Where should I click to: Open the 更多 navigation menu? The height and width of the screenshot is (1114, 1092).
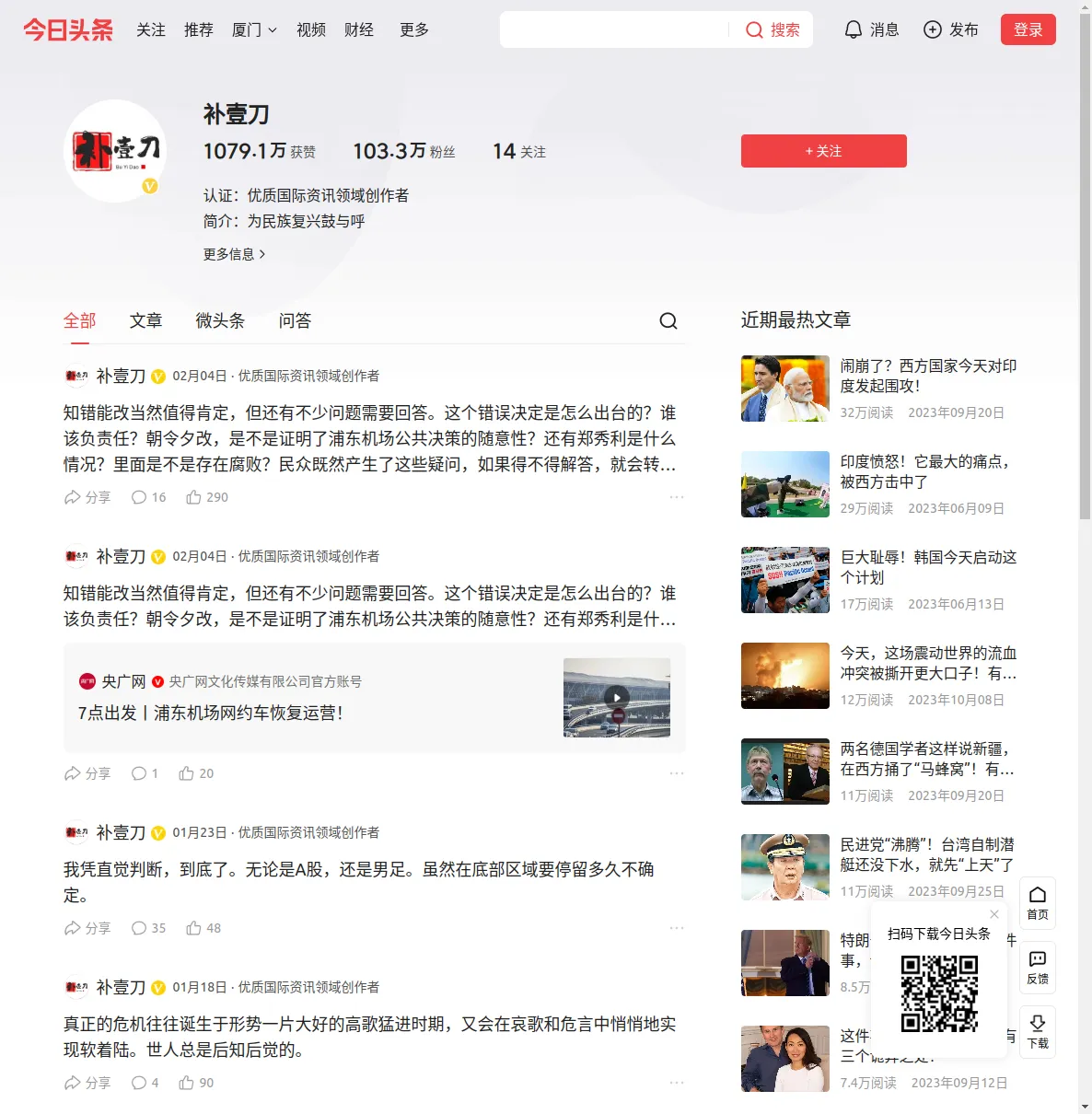click(x=414, y=29)
